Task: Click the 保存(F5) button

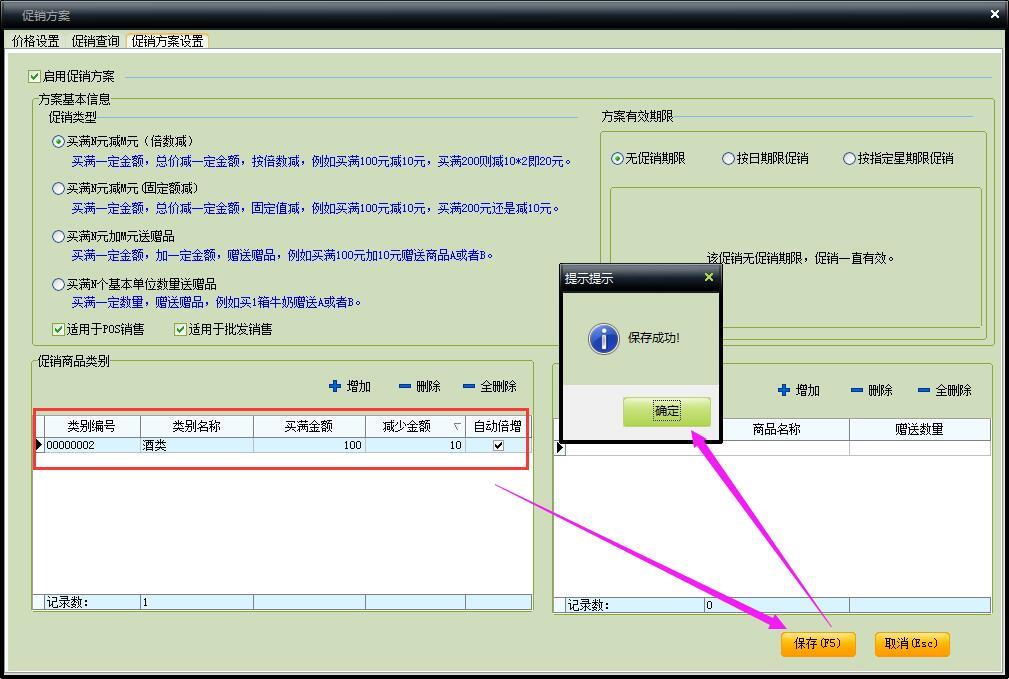Action: pyautogui.click(x=818, y=643)
